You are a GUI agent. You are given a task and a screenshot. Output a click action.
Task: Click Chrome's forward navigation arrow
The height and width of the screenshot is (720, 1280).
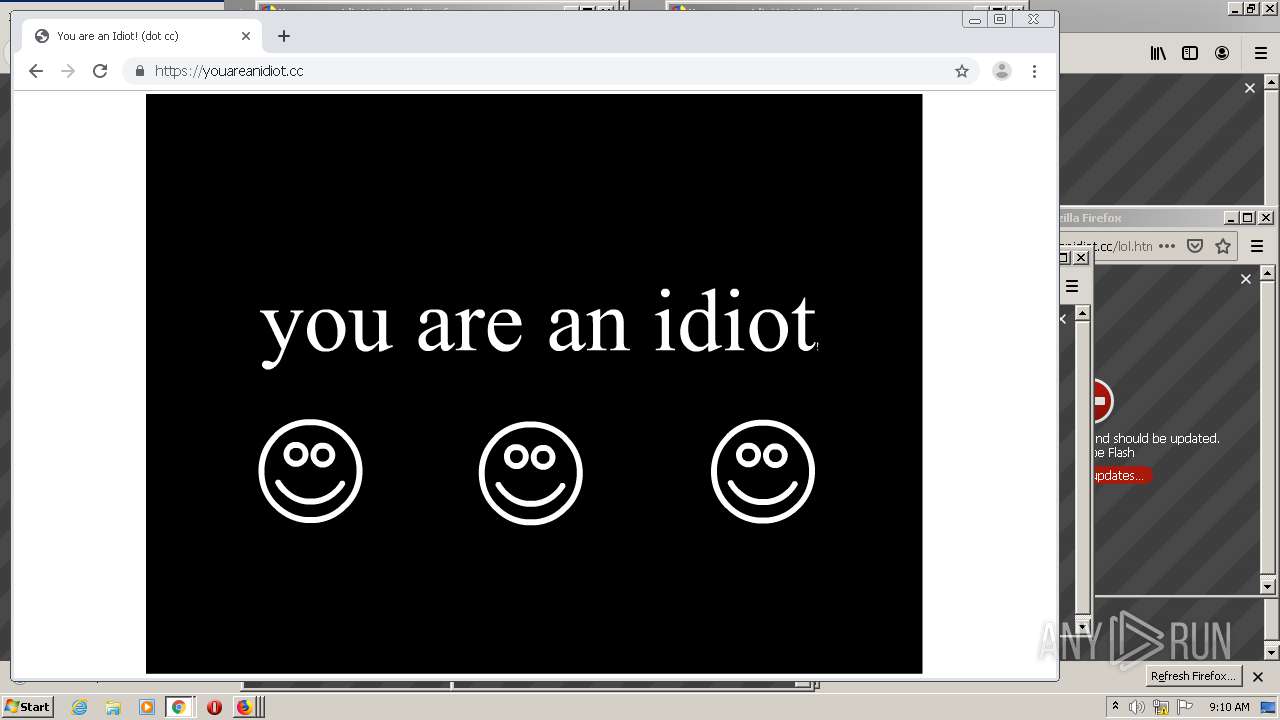68,71
